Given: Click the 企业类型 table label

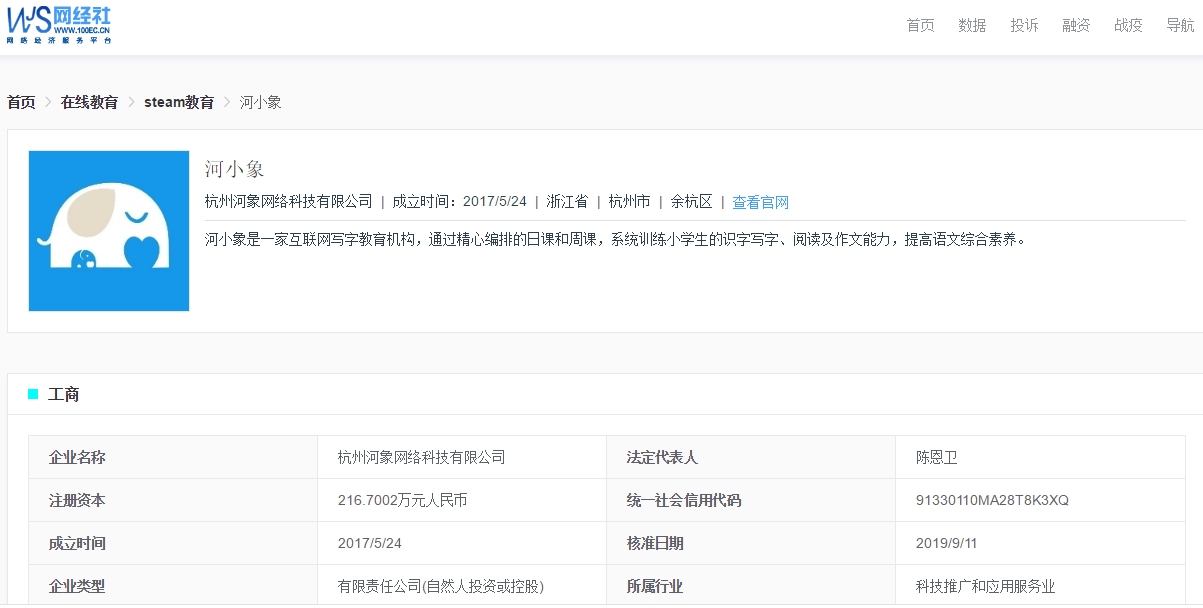Looking at the screenshot, I should [x=77, y=586].
